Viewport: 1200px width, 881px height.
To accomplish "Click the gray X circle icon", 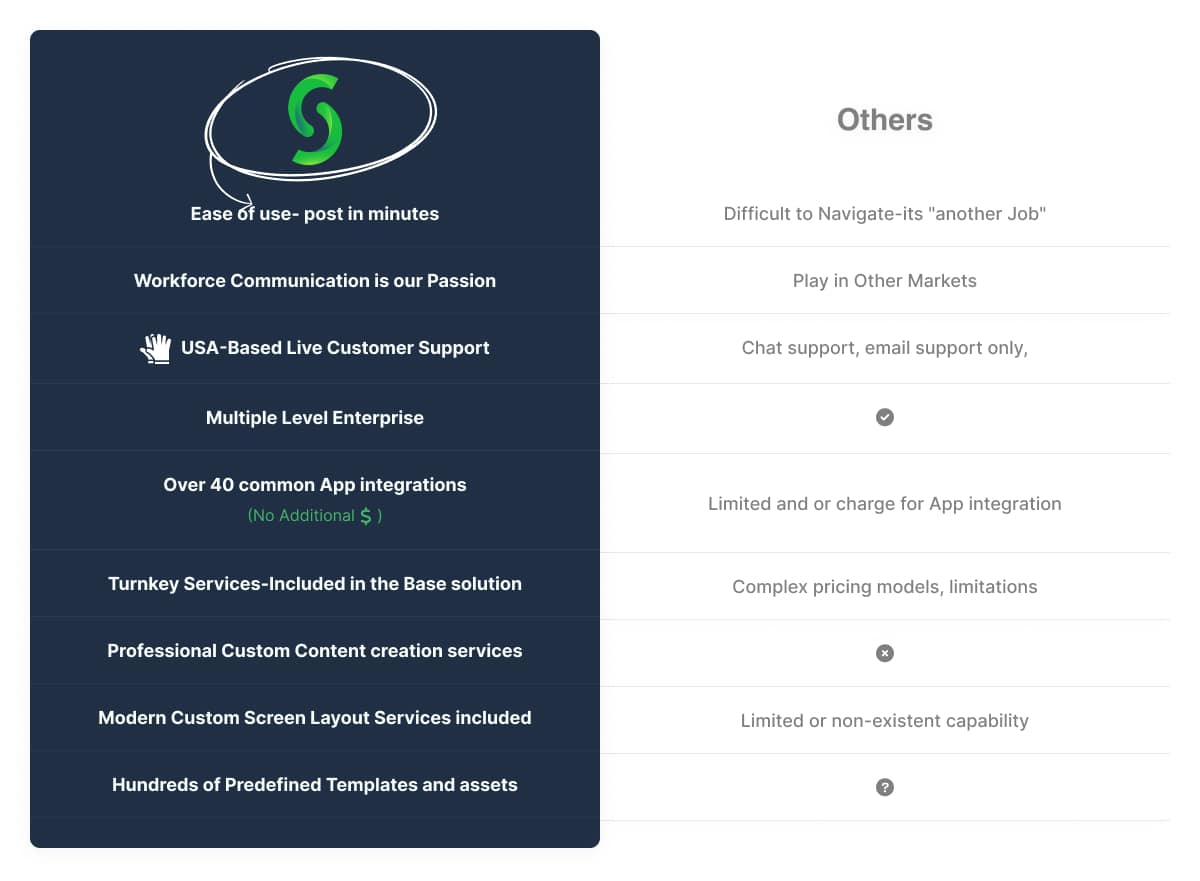I will [885, 653].
